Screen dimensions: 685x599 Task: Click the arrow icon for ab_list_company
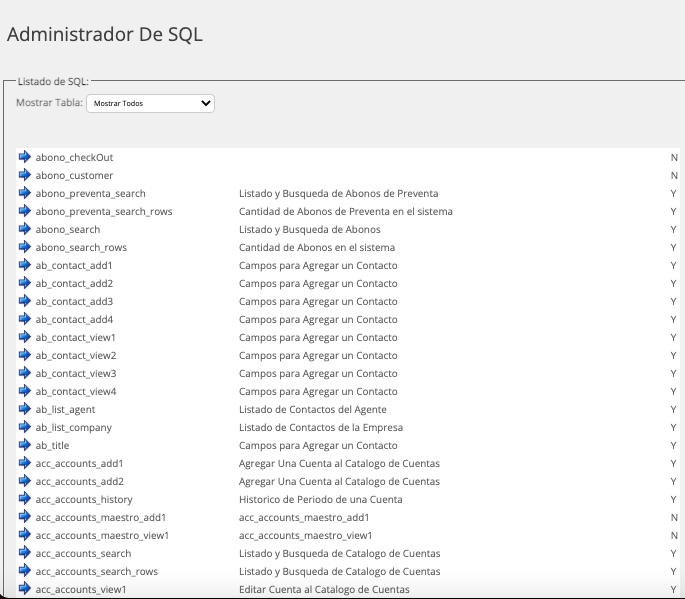point(25,427)
